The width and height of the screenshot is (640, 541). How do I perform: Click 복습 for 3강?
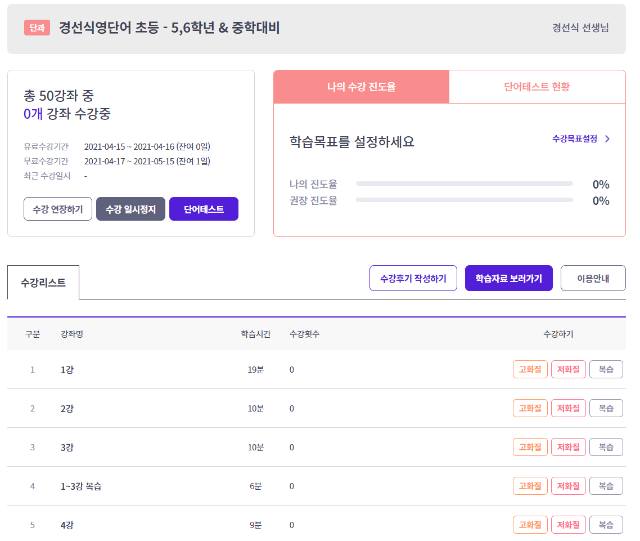[x=605, y=447]
